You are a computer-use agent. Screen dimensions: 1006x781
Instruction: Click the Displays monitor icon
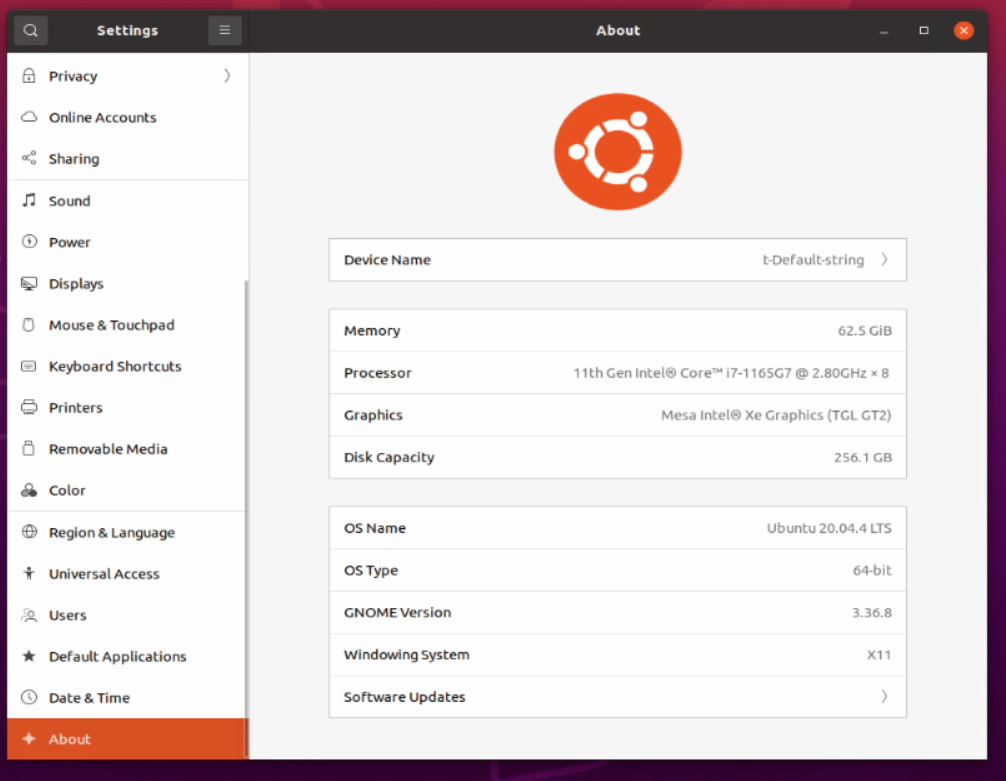coord(29,283)
